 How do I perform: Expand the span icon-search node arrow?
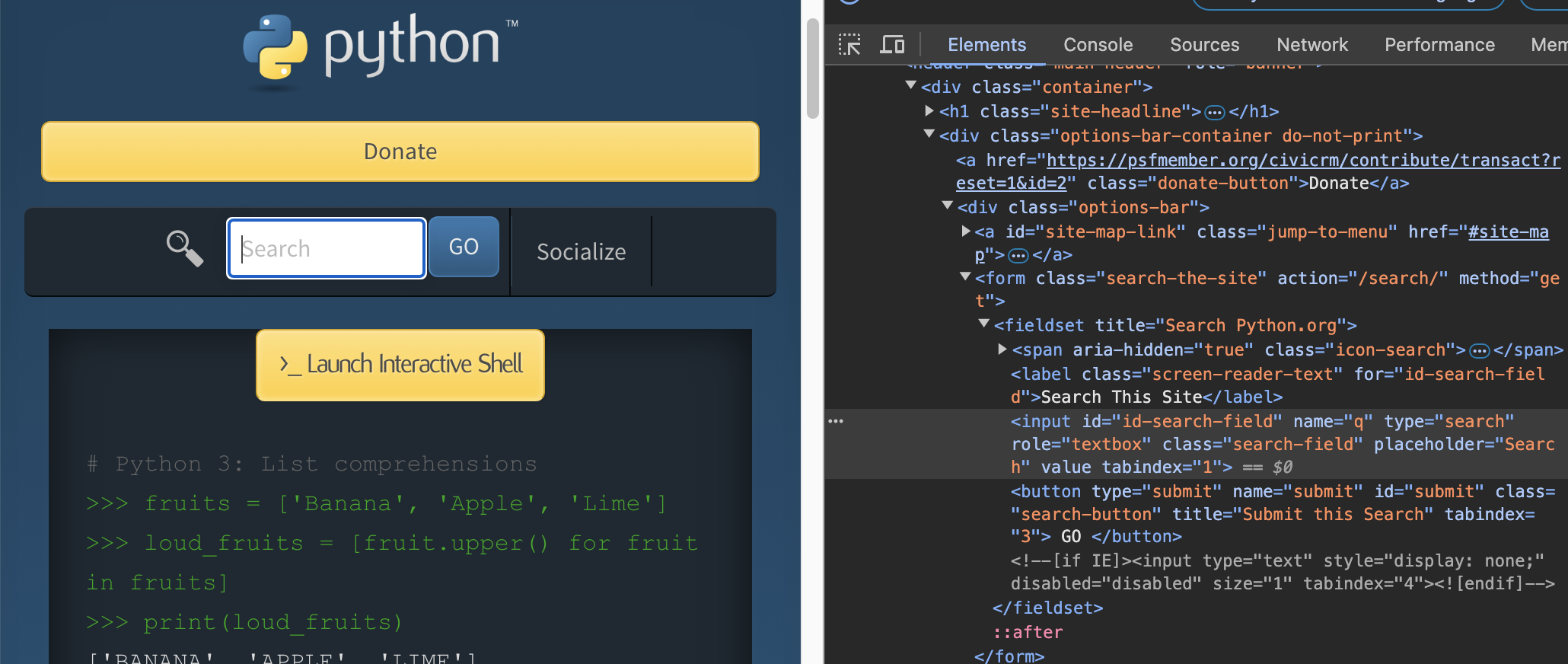tap(1002, 349)
